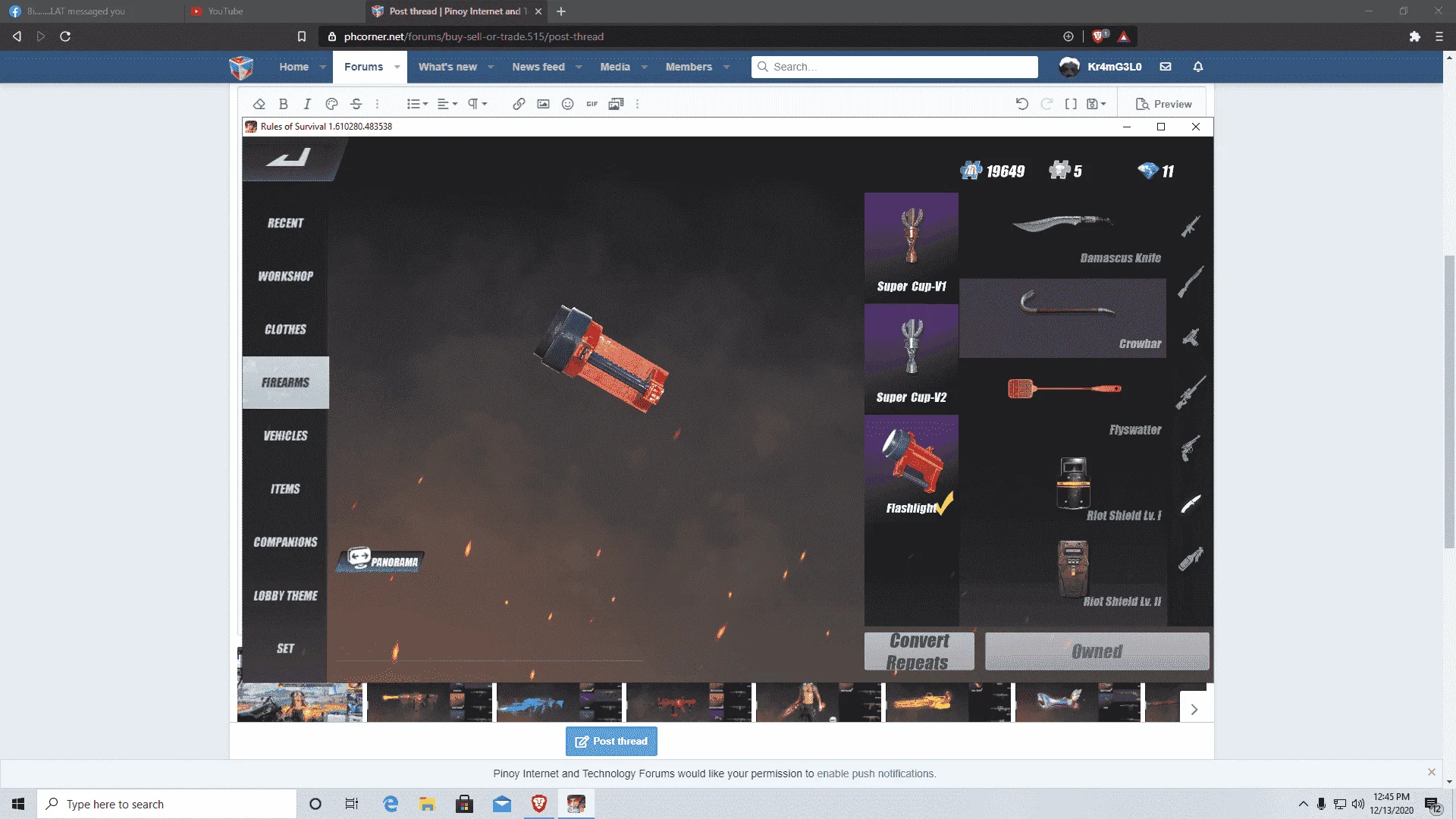
Task: Click the GIF insert icon
Action: click(591, 104)
